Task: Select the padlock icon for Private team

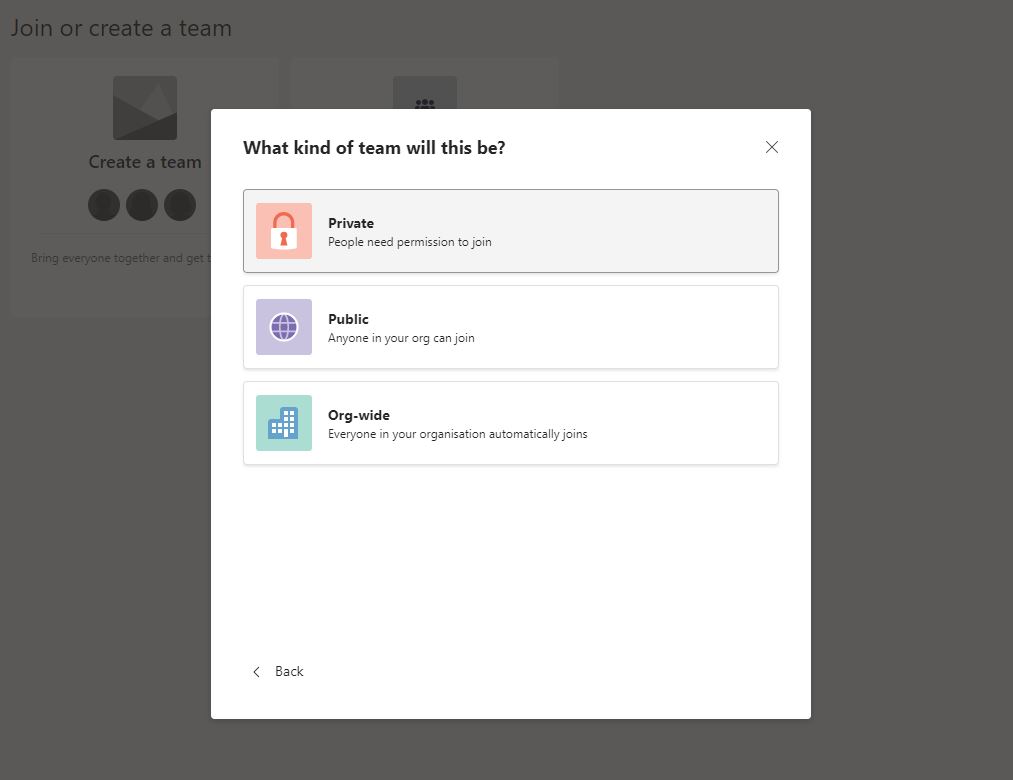Action: (284, 230)
